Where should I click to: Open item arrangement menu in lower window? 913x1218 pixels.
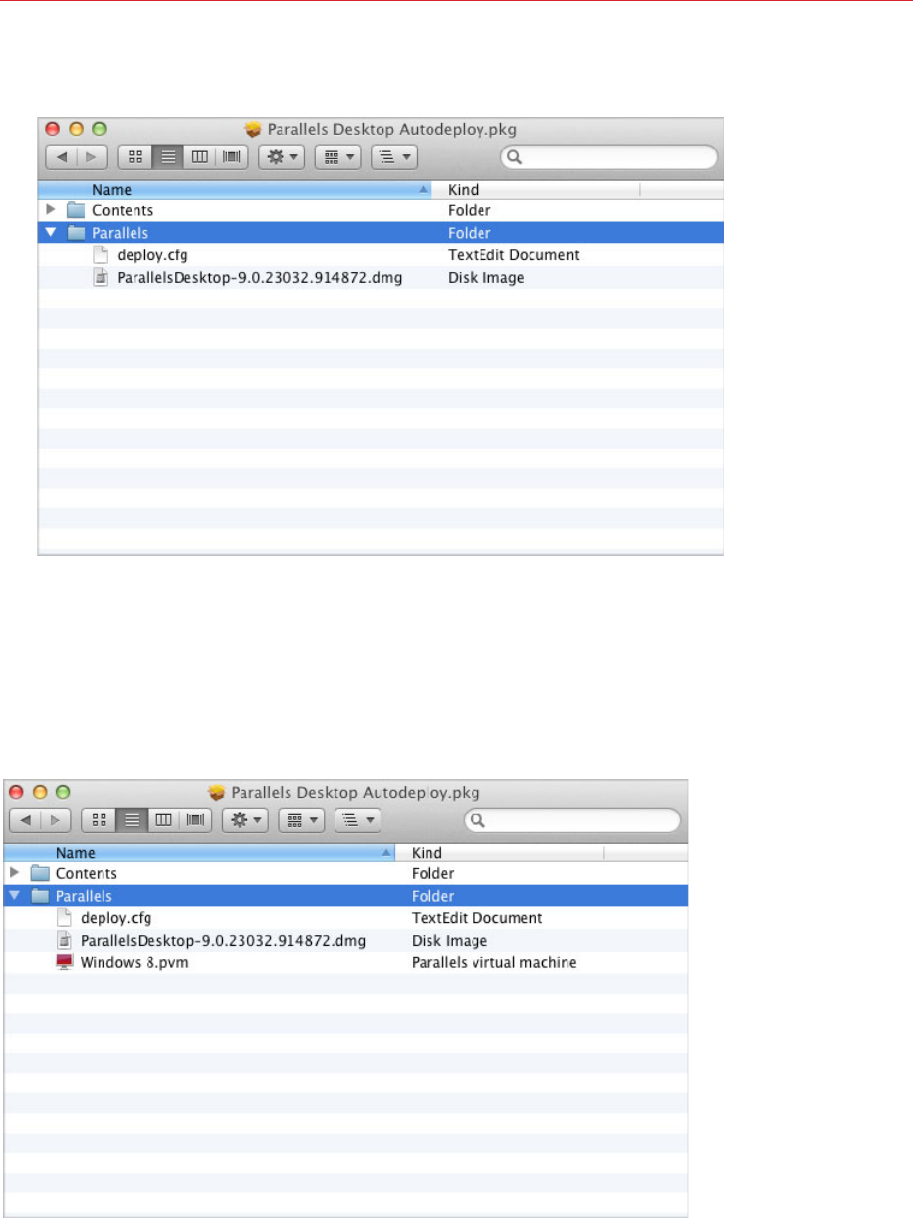point(302,820)
